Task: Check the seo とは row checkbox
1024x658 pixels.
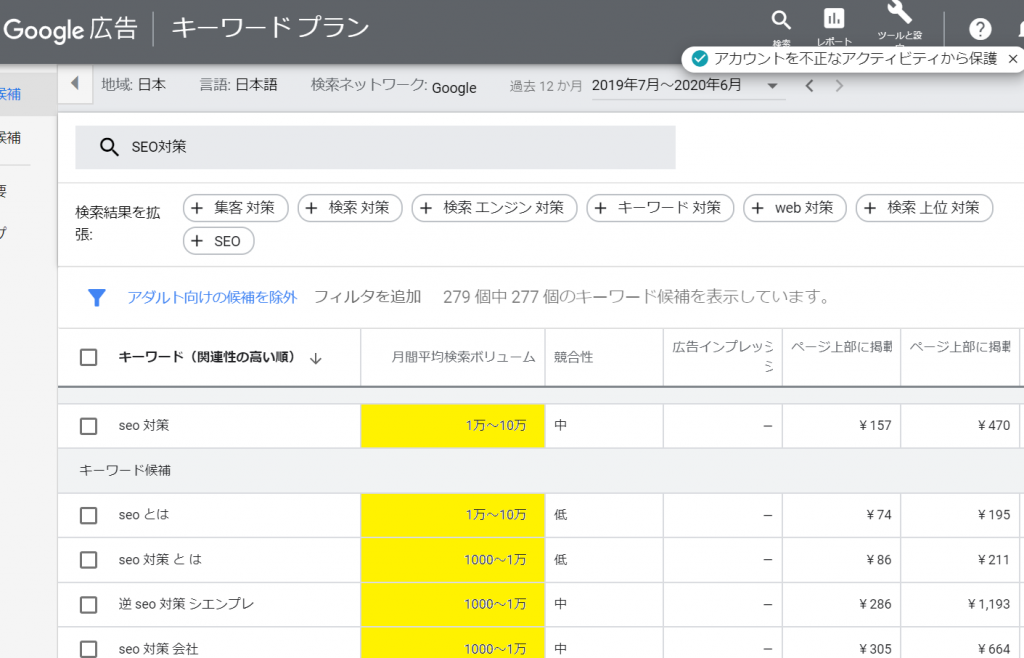Action: [x=88, y=516]
